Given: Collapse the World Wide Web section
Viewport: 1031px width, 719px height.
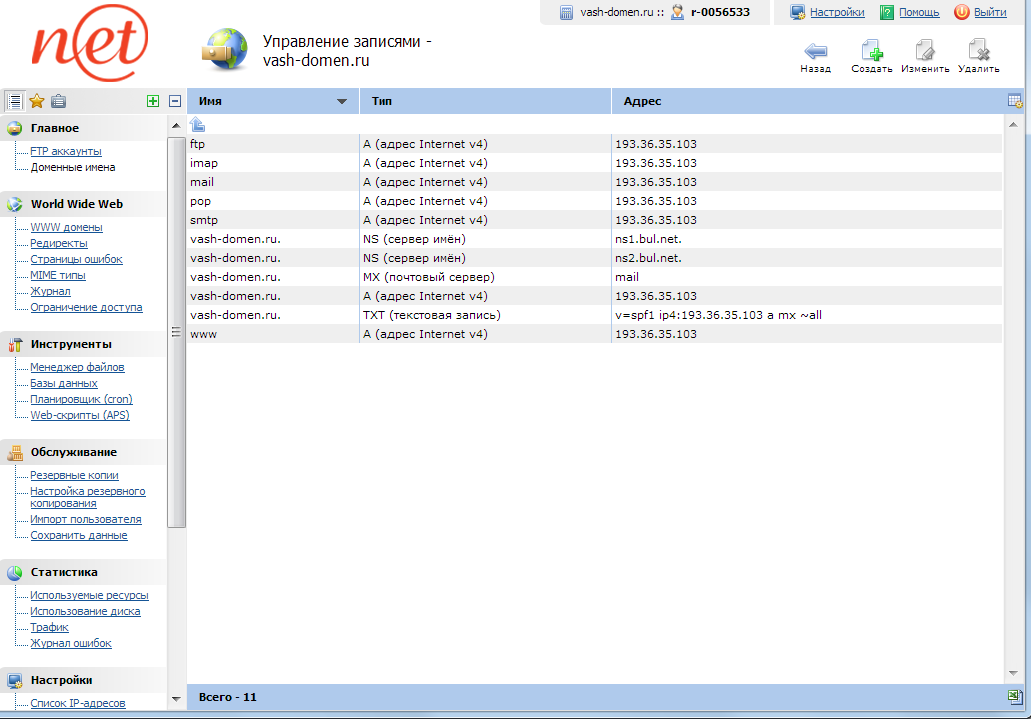Looking at the screenshot, I should tap(76, 204).
